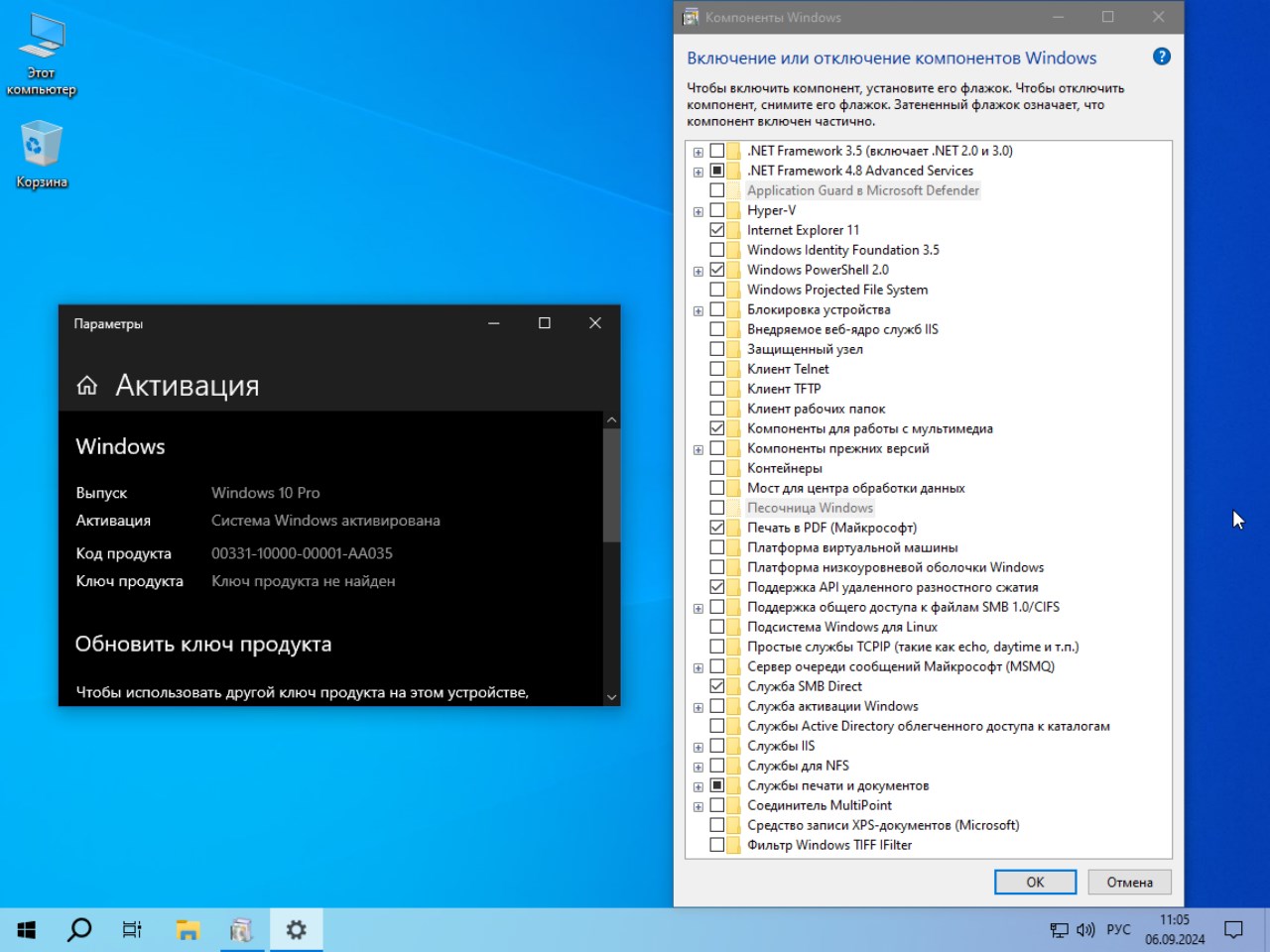Screen dimensions: 1270x952
Task: Open the network tray icon
Action: pos(1059,930)
